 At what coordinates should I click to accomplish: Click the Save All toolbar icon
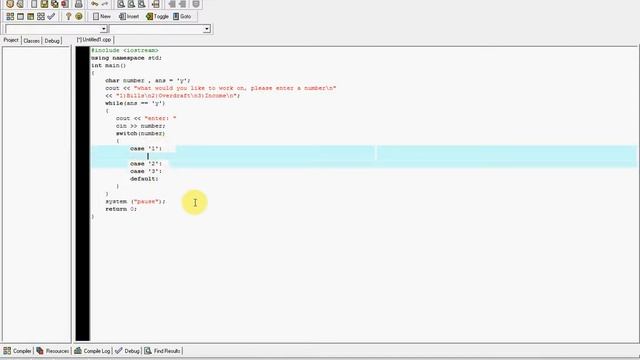pyautogui.click(x=54, y=4)
